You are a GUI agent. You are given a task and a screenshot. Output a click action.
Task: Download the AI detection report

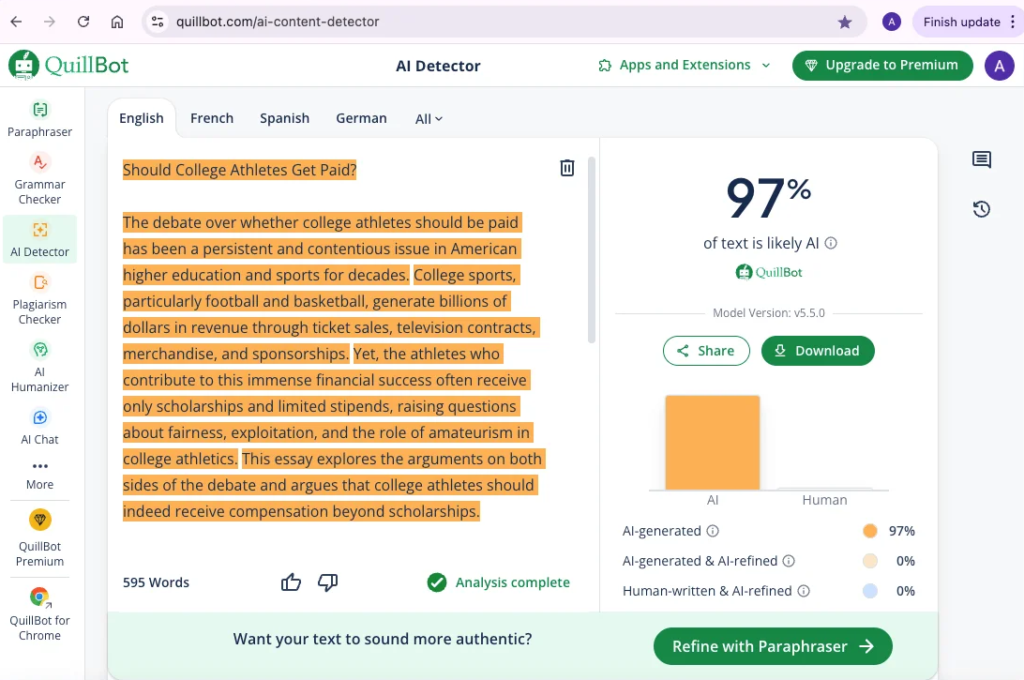(x=818, y=351)
